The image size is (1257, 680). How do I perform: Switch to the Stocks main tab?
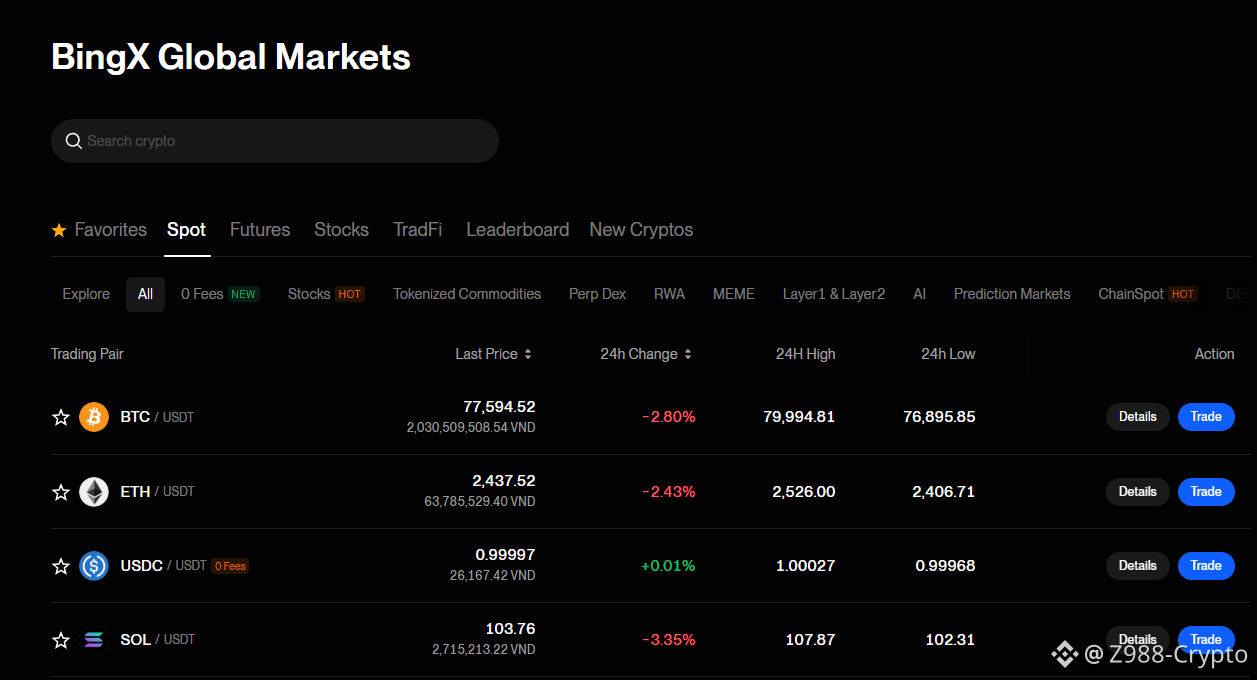click(x=342, y=230)
